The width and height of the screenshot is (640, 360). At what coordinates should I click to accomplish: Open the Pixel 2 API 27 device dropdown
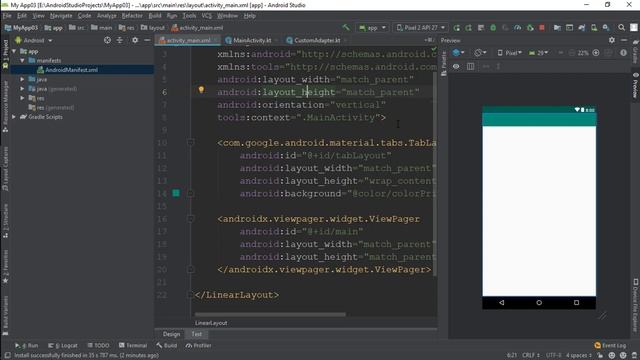point(421,28)
